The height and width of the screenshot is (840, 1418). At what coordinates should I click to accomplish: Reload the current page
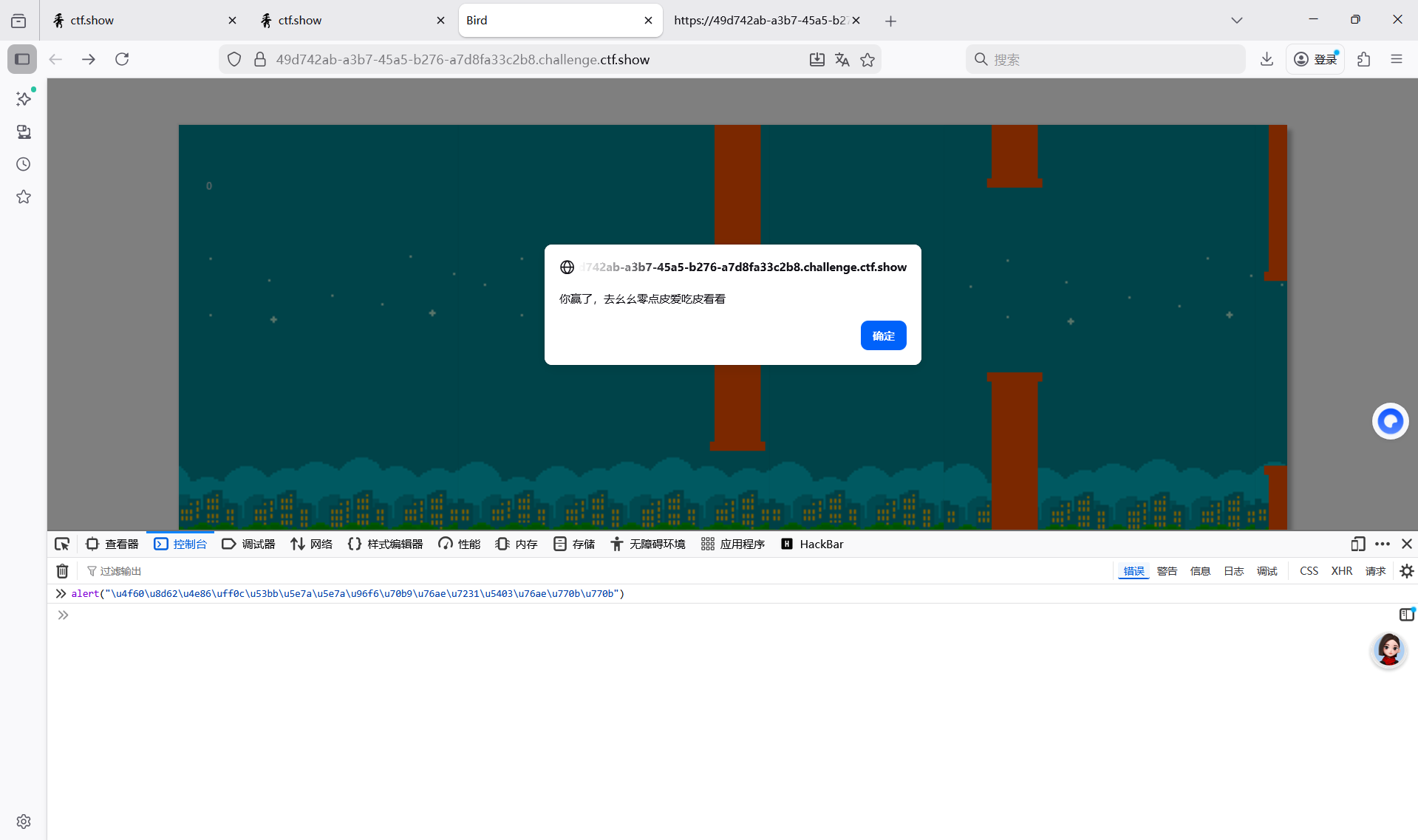pos(122,59)
